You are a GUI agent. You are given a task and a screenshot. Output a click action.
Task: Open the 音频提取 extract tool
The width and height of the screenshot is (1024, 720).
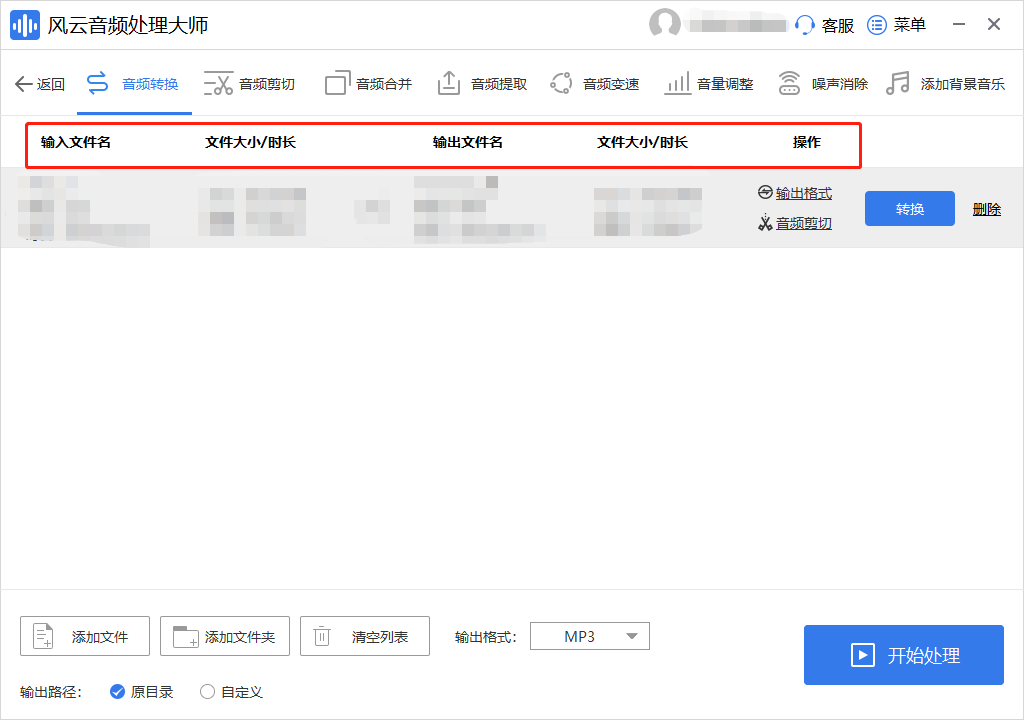[x=482, y=85]
